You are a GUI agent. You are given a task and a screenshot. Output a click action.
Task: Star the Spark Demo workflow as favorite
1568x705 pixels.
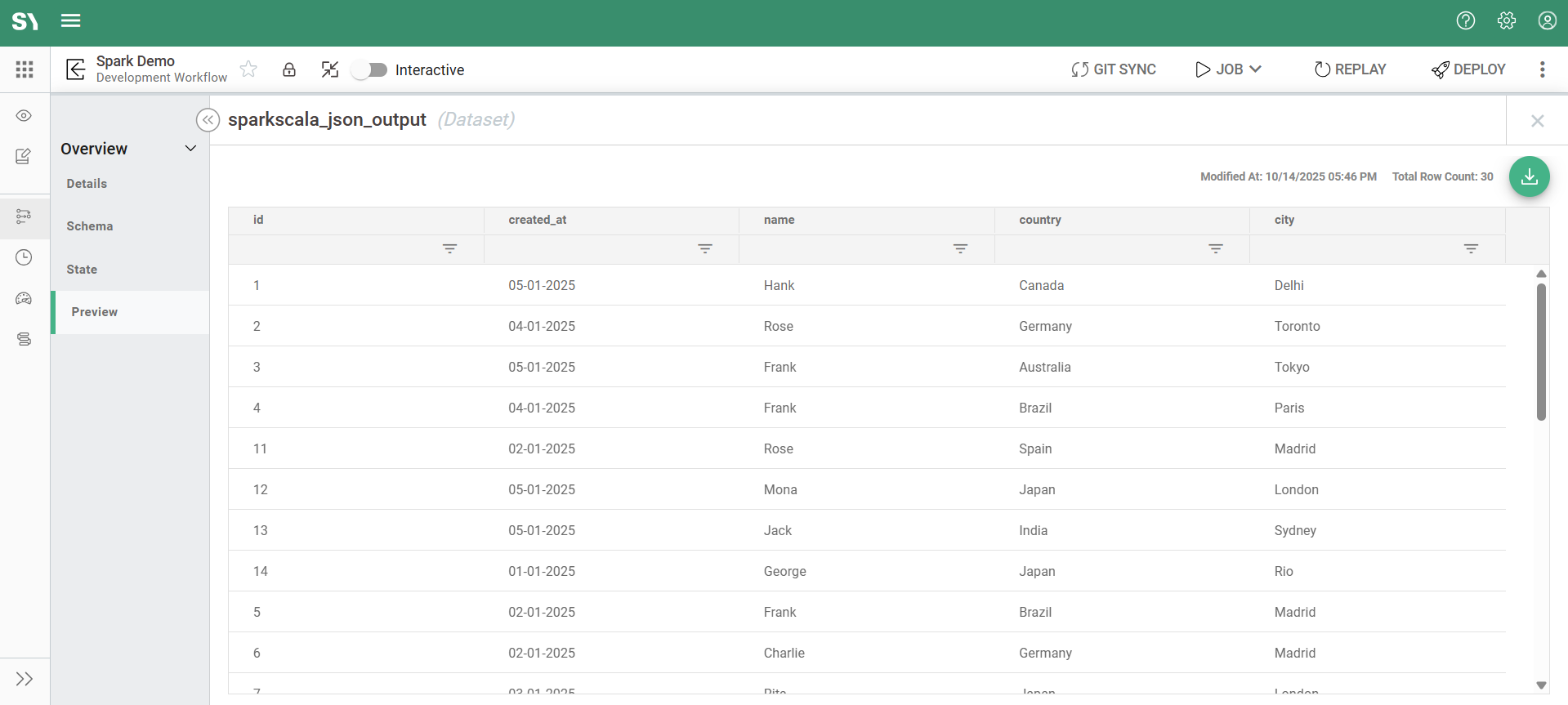coord(248,69)
